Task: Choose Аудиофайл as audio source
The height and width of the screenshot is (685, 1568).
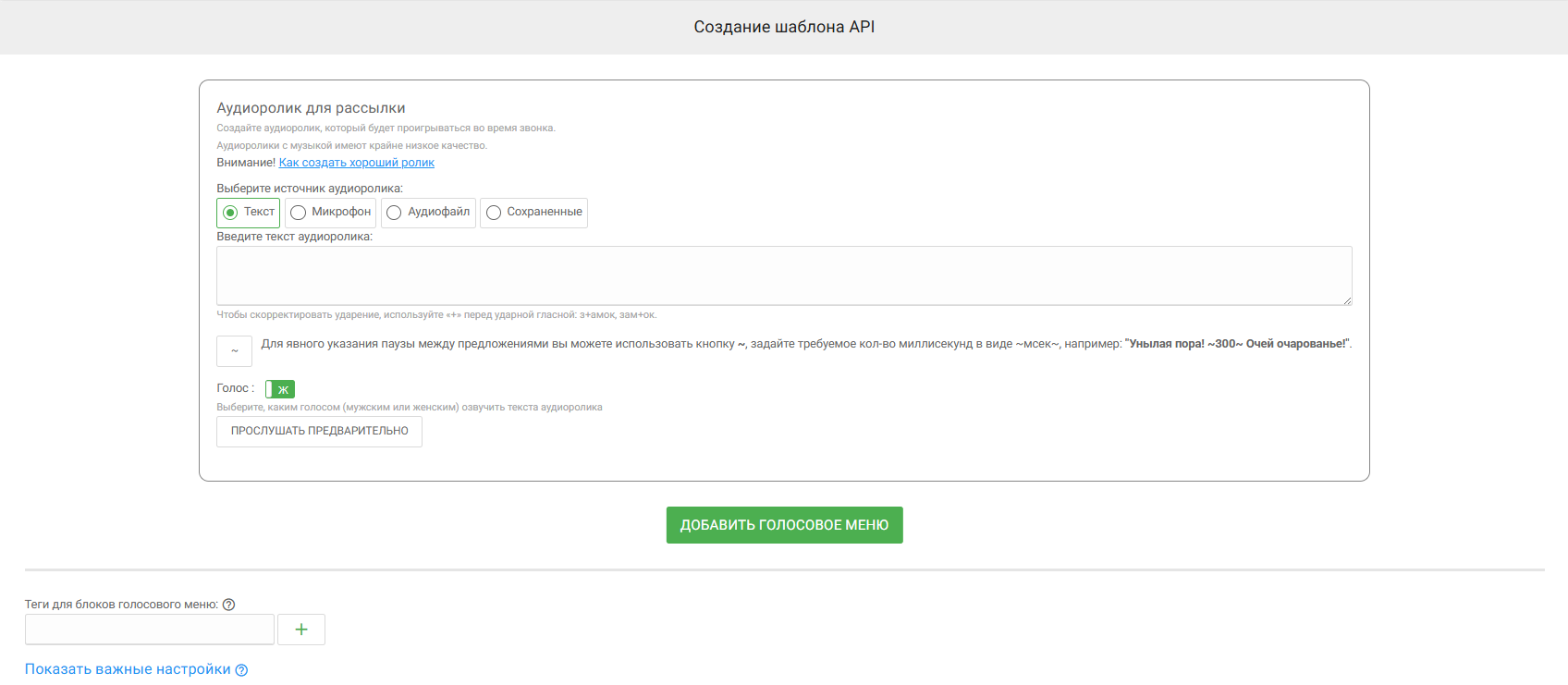Action: point(428,213)
